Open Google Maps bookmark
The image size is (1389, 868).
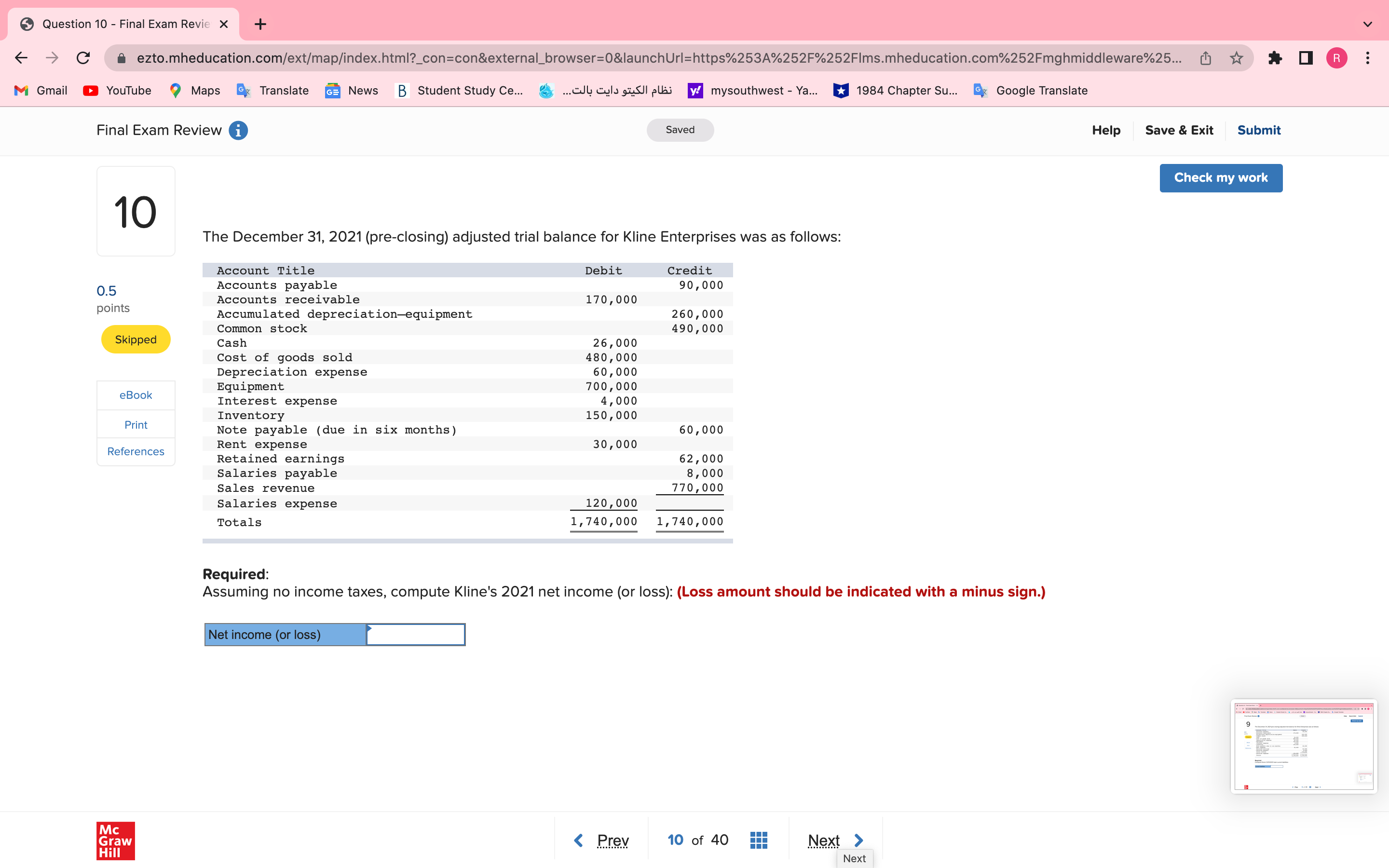point(193,90)
